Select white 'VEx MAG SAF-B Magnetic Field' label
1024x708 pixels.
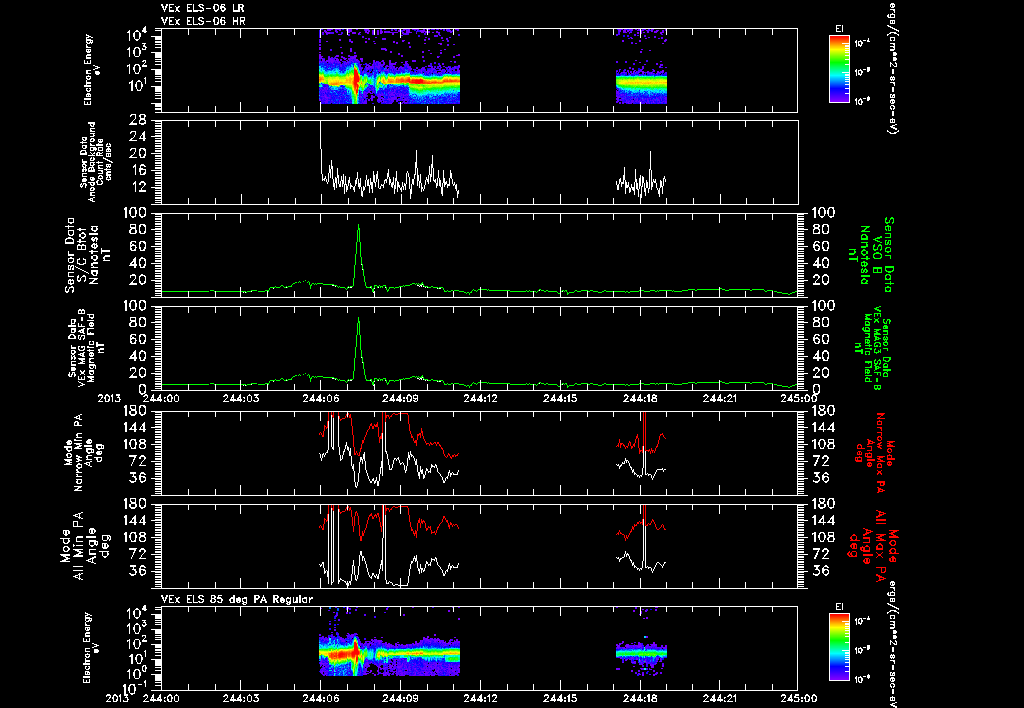point(86,348)
